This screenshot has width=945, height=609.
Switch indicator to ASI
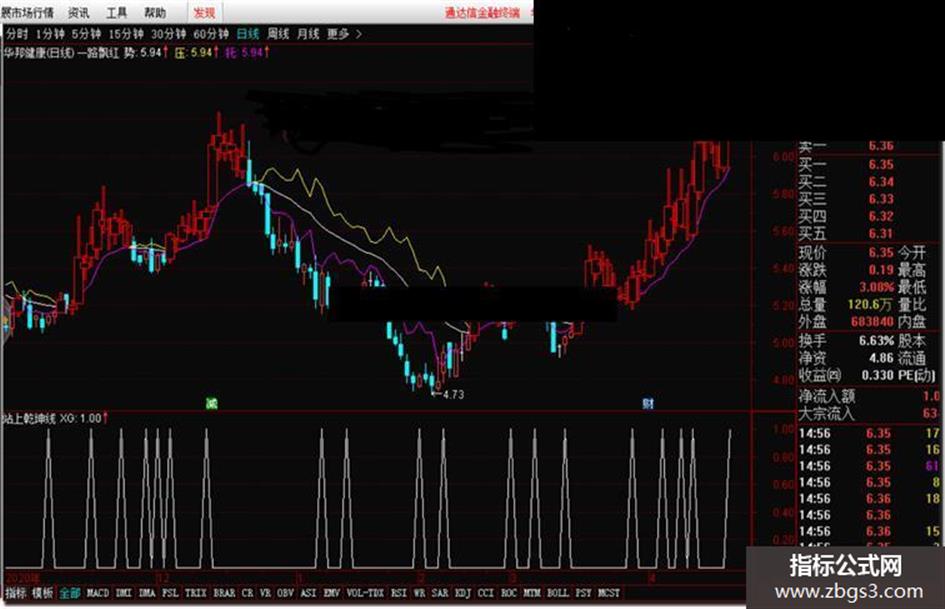308,593
